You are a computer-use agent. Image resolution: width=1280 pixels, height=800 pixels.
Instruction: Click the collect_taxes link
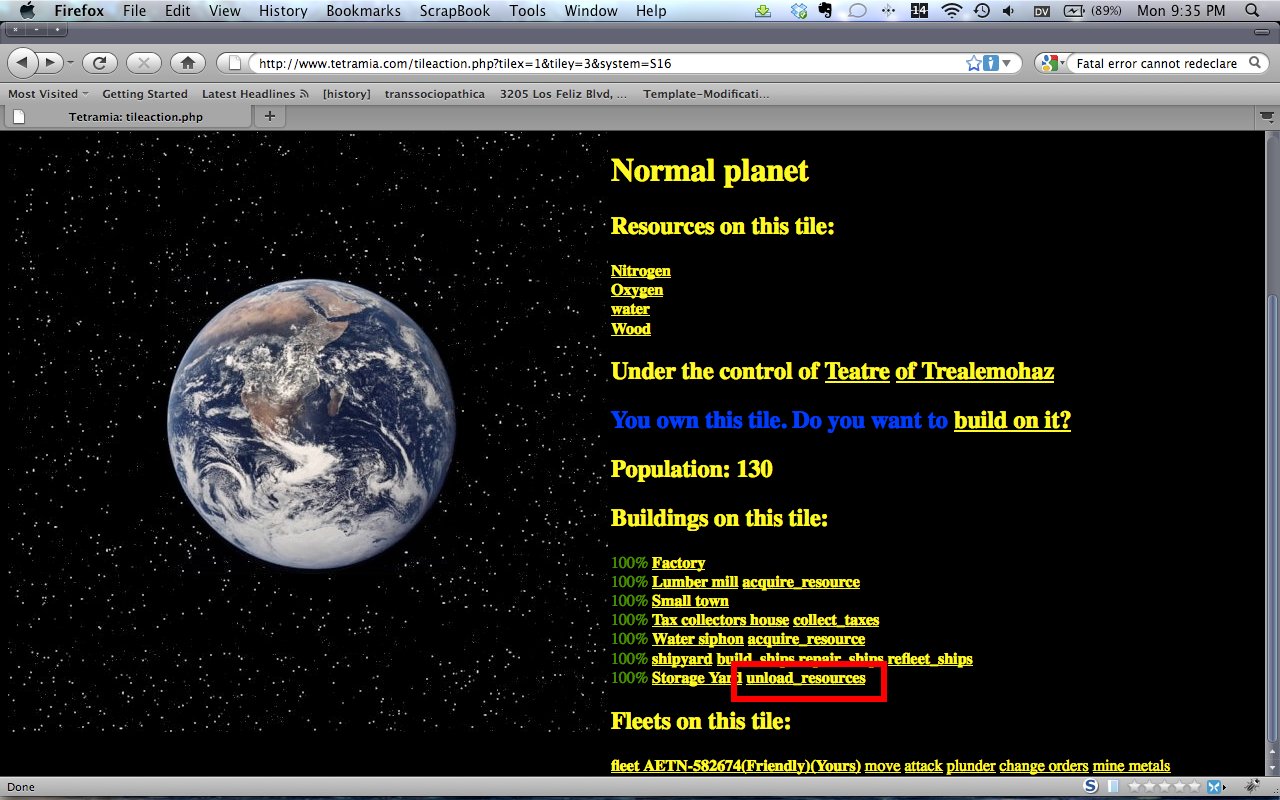[836, 620]
